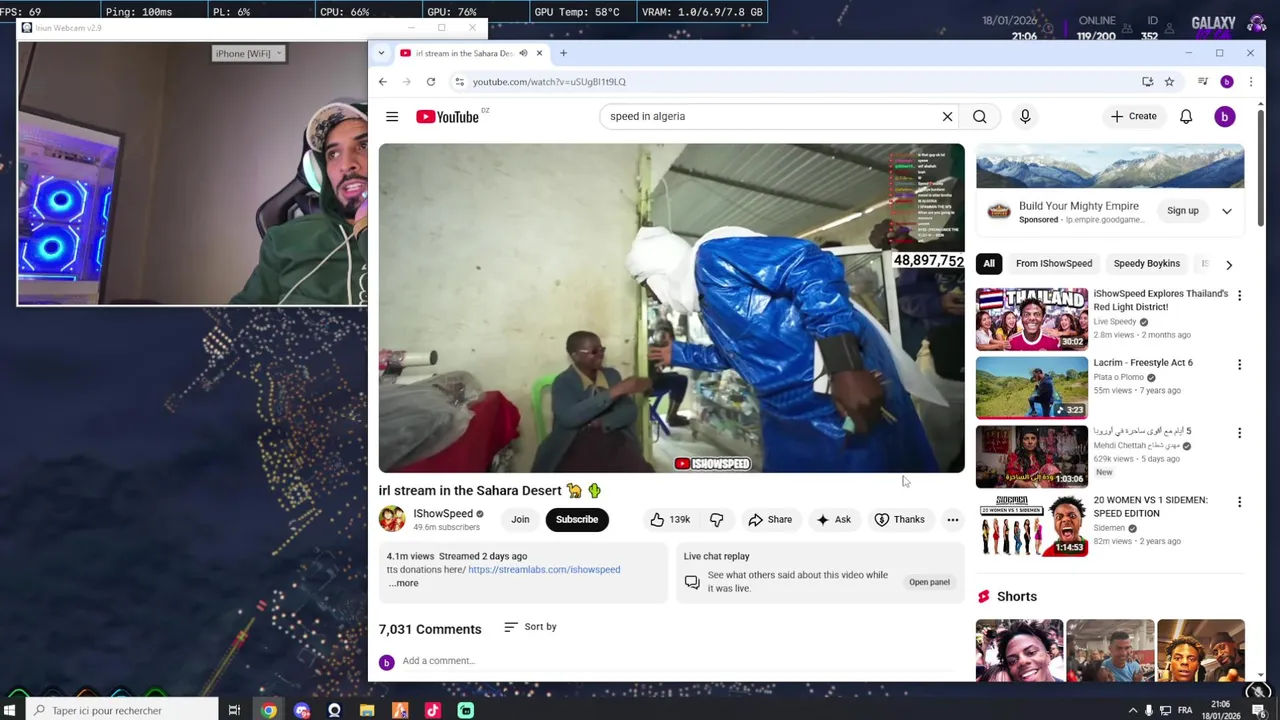Viewport: 1280px width, 720px height.
Task: Click the install/cast icon in address bar
Action: (x=1147, y=82)
